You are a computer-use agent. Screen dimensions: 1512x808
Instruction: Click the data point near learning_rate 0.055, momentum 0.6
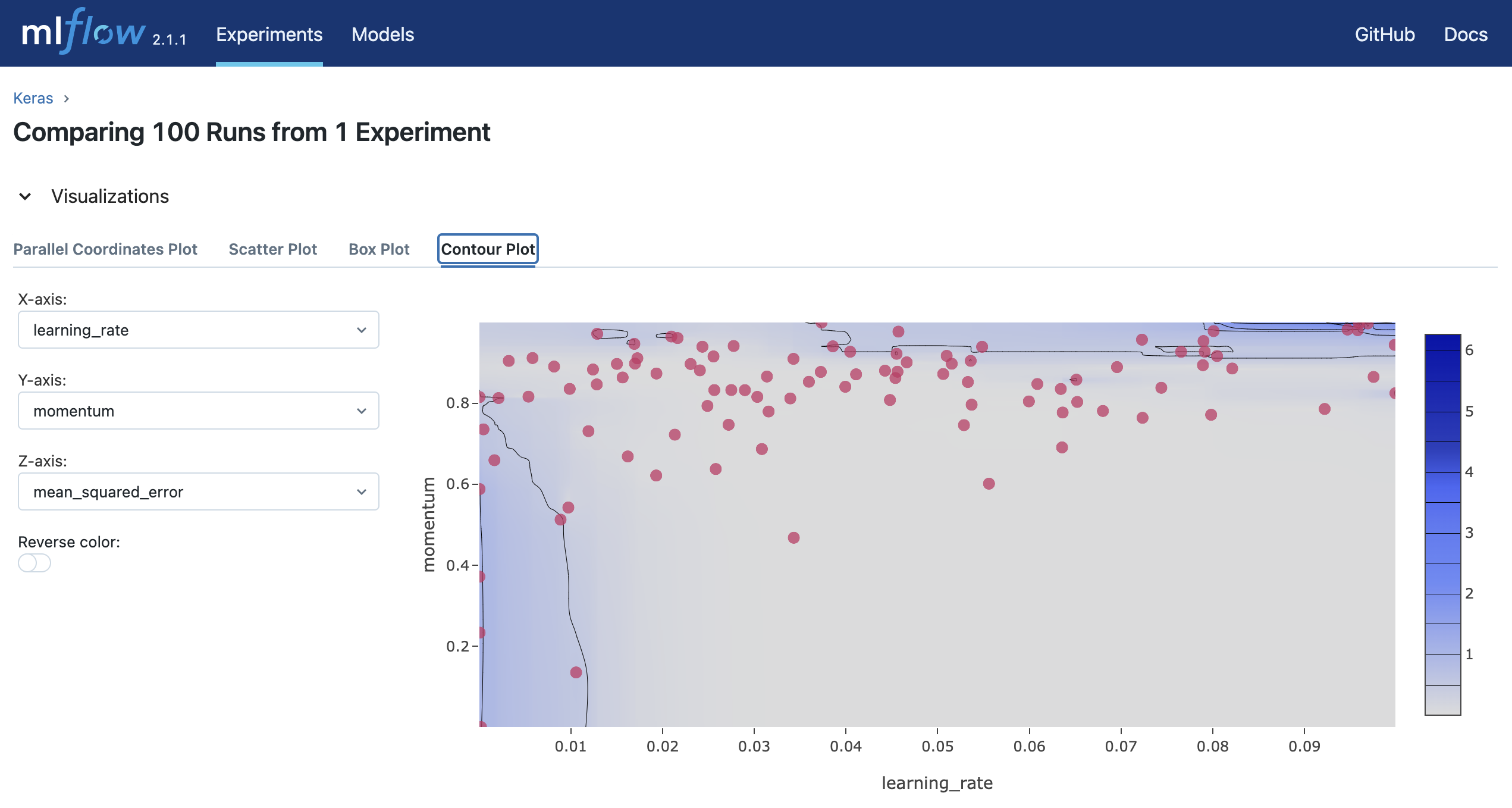coord(989,484)
